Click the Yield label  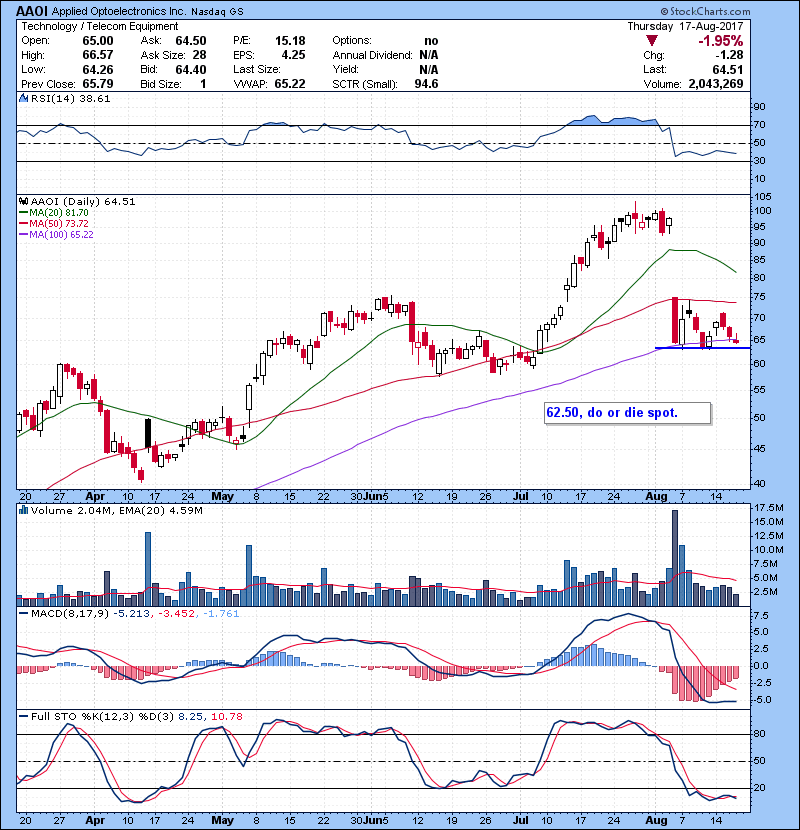coord(345,69)
